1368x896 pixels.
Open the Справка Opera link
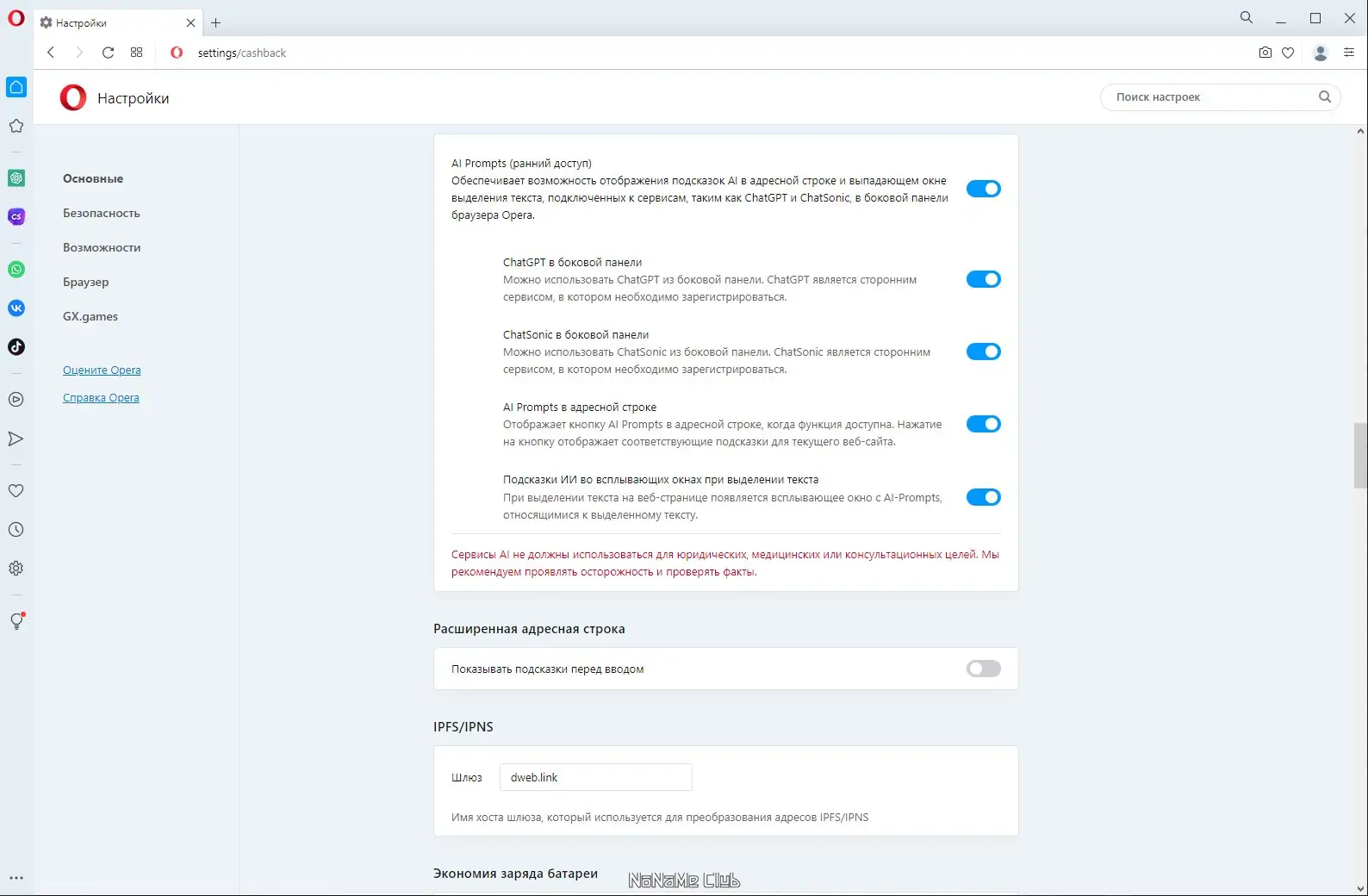coord(101,398)
